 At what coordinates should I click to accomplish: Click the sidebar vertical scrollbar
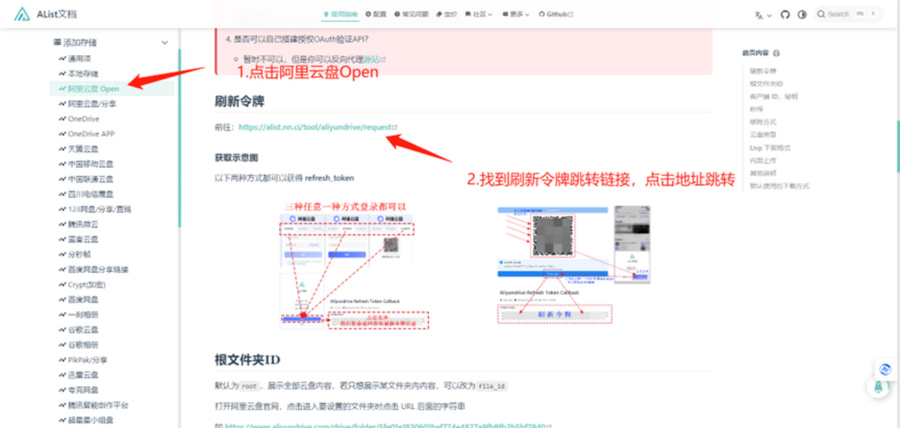180,138
